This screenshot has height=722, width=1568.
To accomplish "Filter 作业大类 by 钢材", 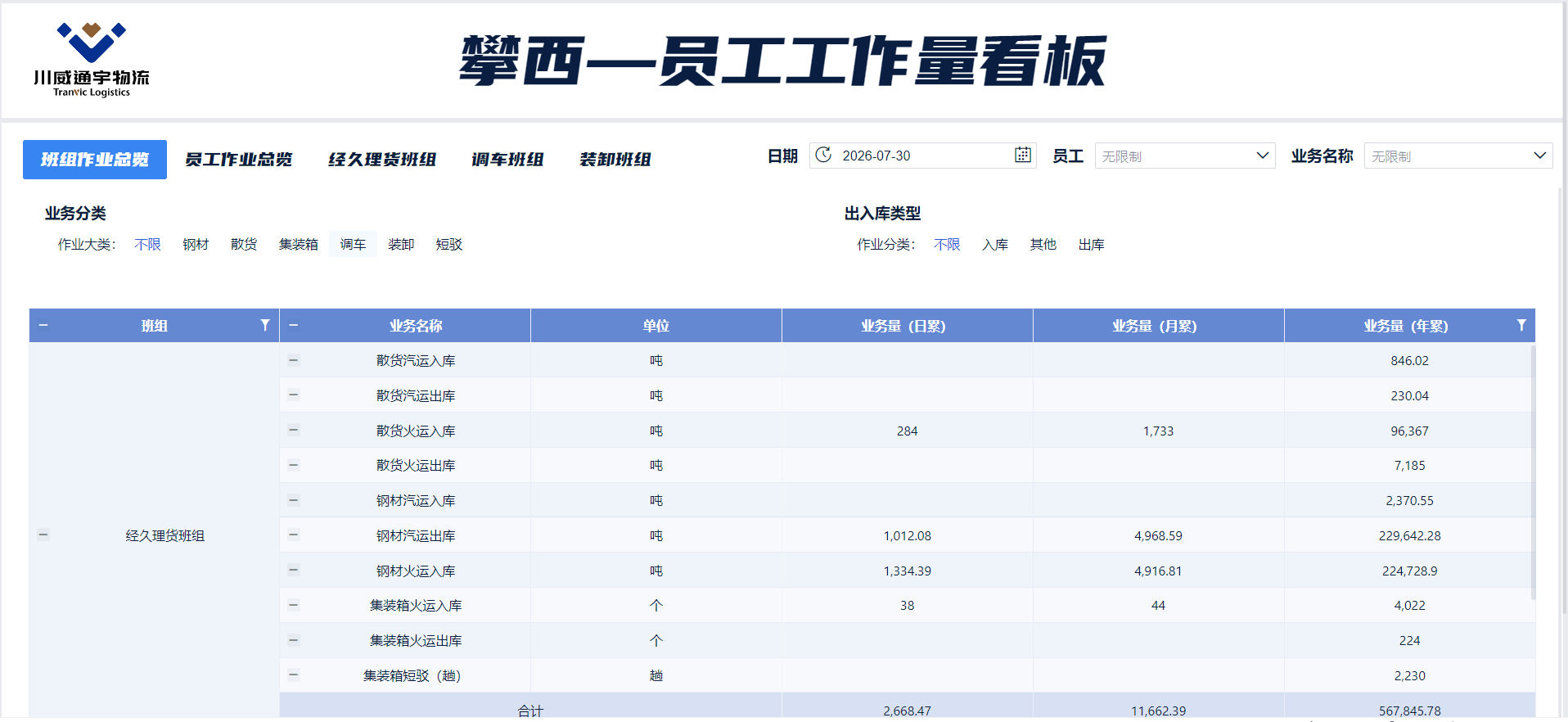I will (196, 244).
